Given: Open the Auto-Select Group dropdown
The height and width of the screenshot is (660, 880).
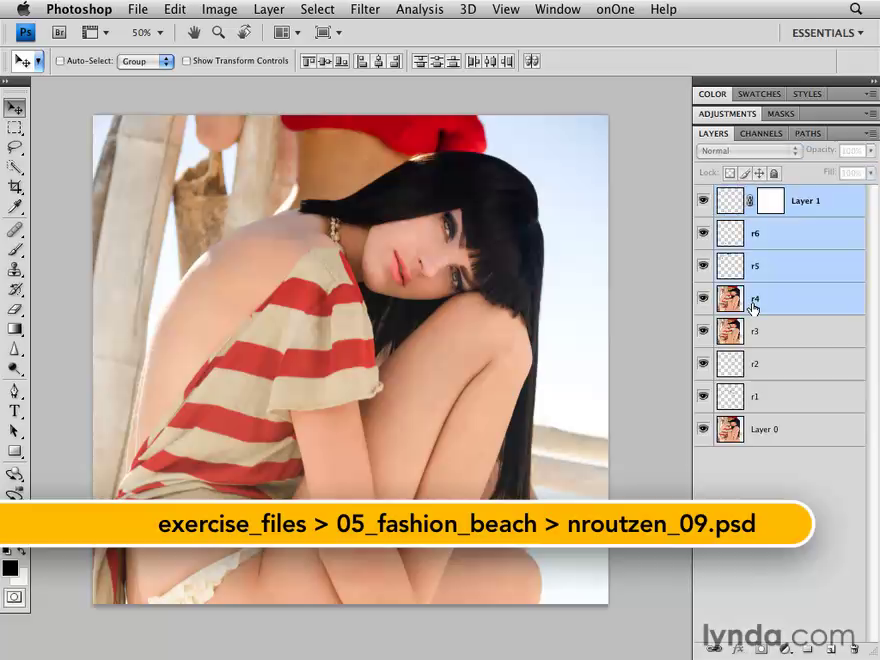Looking at the screenshot, I should tap(146, 61).
